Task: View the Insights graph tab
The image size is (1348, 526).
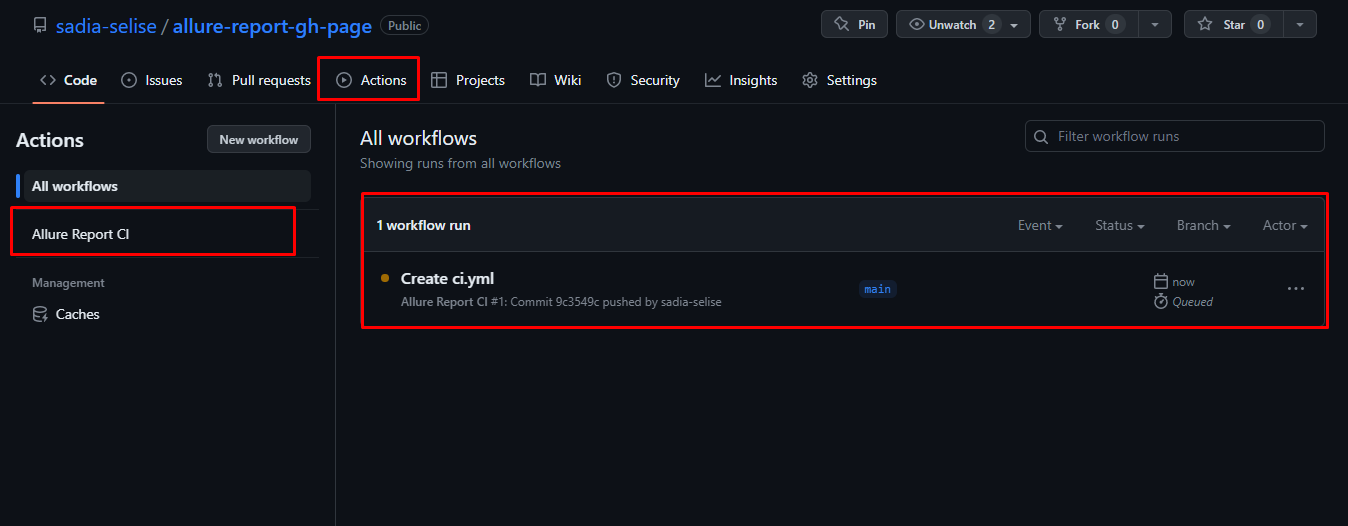Action: (741, 80)
